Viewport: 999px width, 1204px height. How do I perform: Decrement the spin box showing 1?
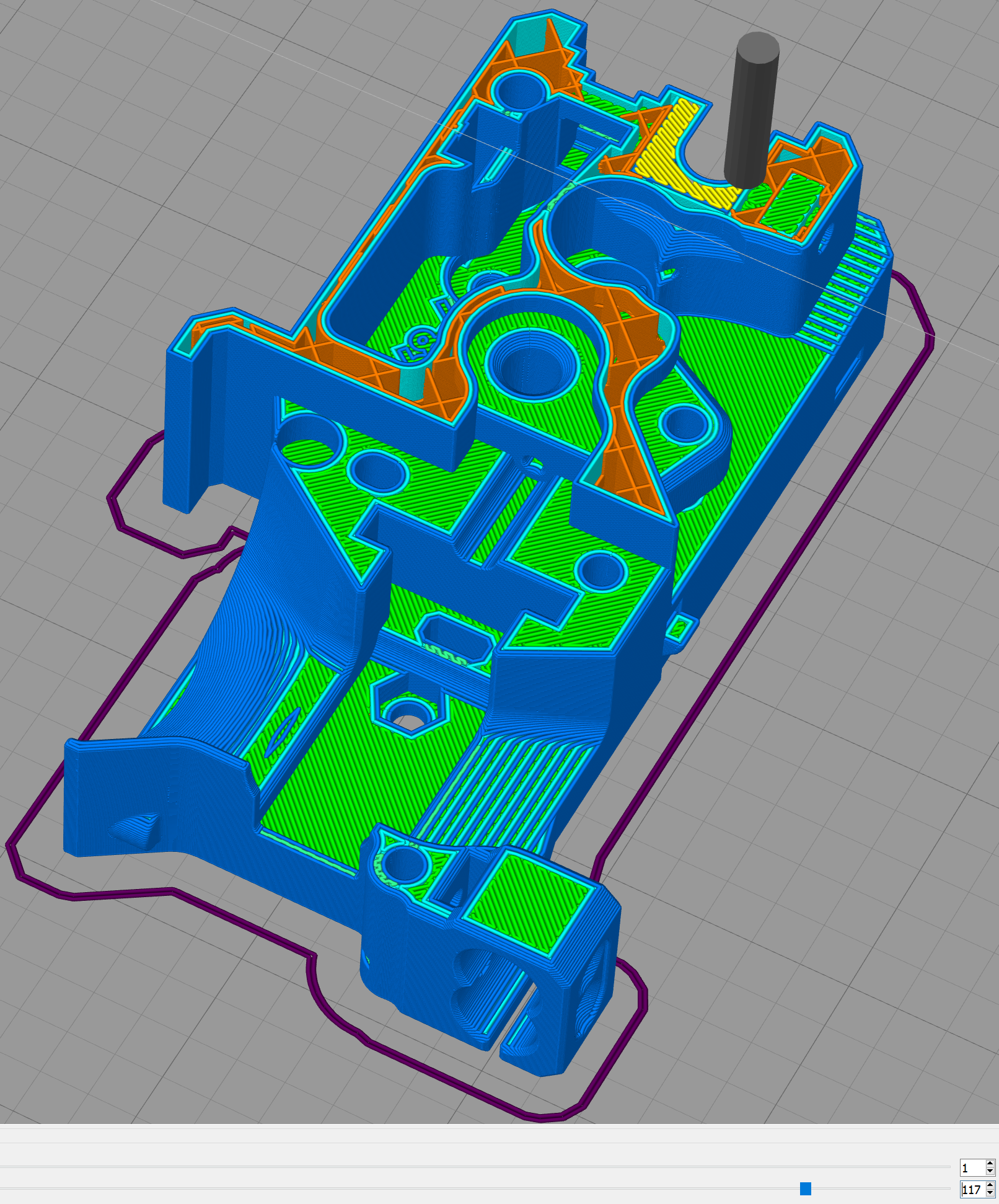pyautogui.click(x=990, y=1172)
